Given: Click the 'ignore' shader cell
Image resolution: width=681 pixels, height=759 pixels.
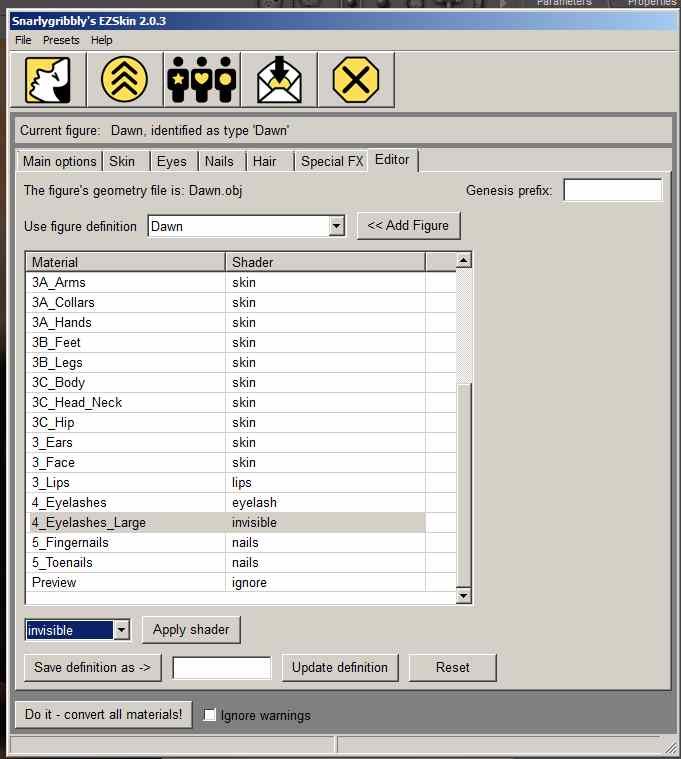Looking at the screenshot, I should [325, 583].
